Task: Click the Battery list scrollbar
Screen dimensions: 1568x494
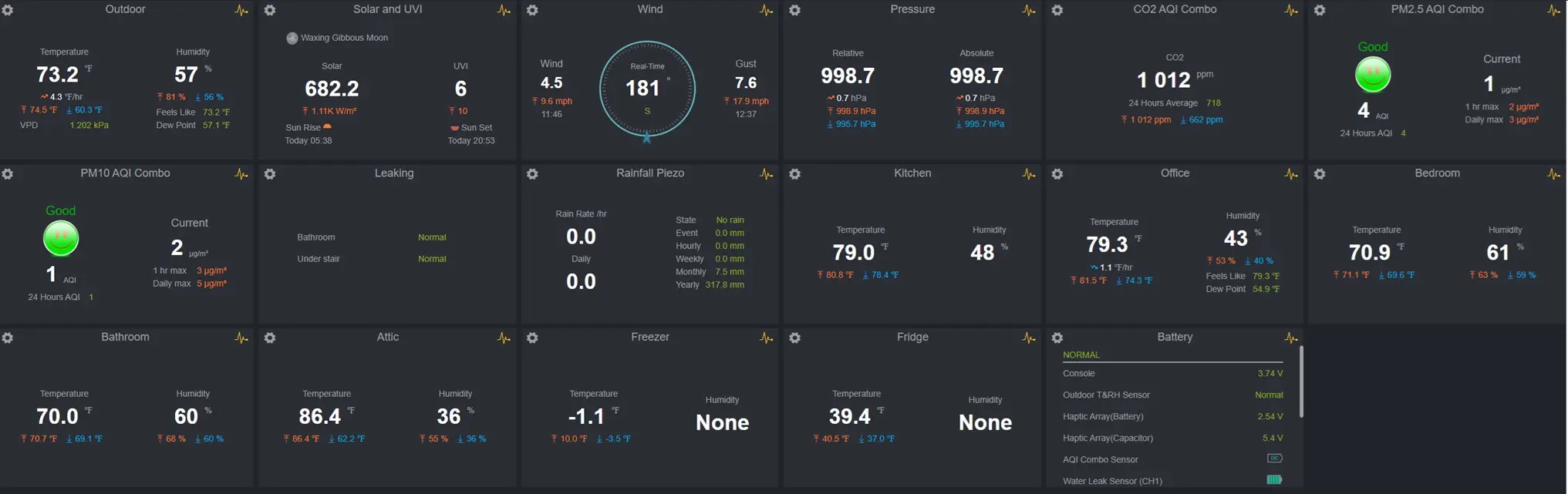Action: (x=1301, y=382)
